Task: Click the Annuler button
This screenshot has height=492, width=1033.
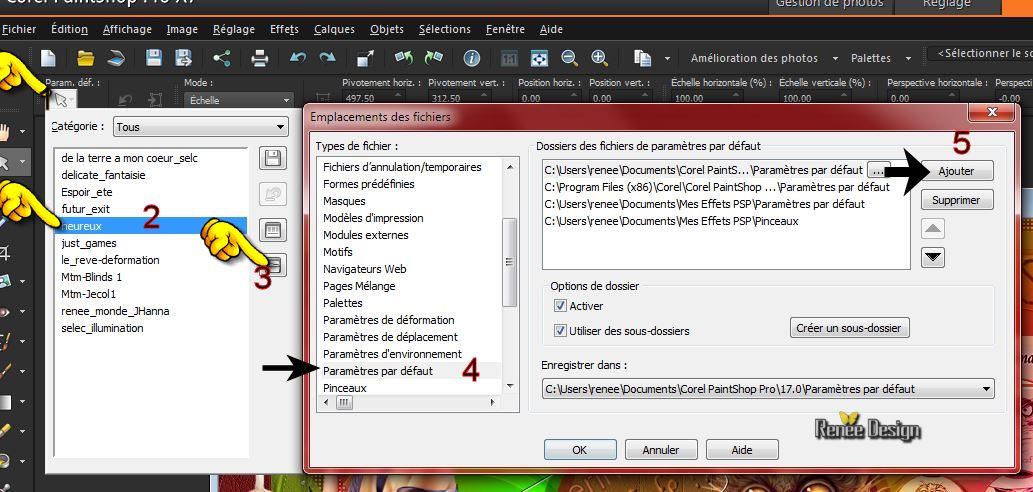Action: click(661, 450)
